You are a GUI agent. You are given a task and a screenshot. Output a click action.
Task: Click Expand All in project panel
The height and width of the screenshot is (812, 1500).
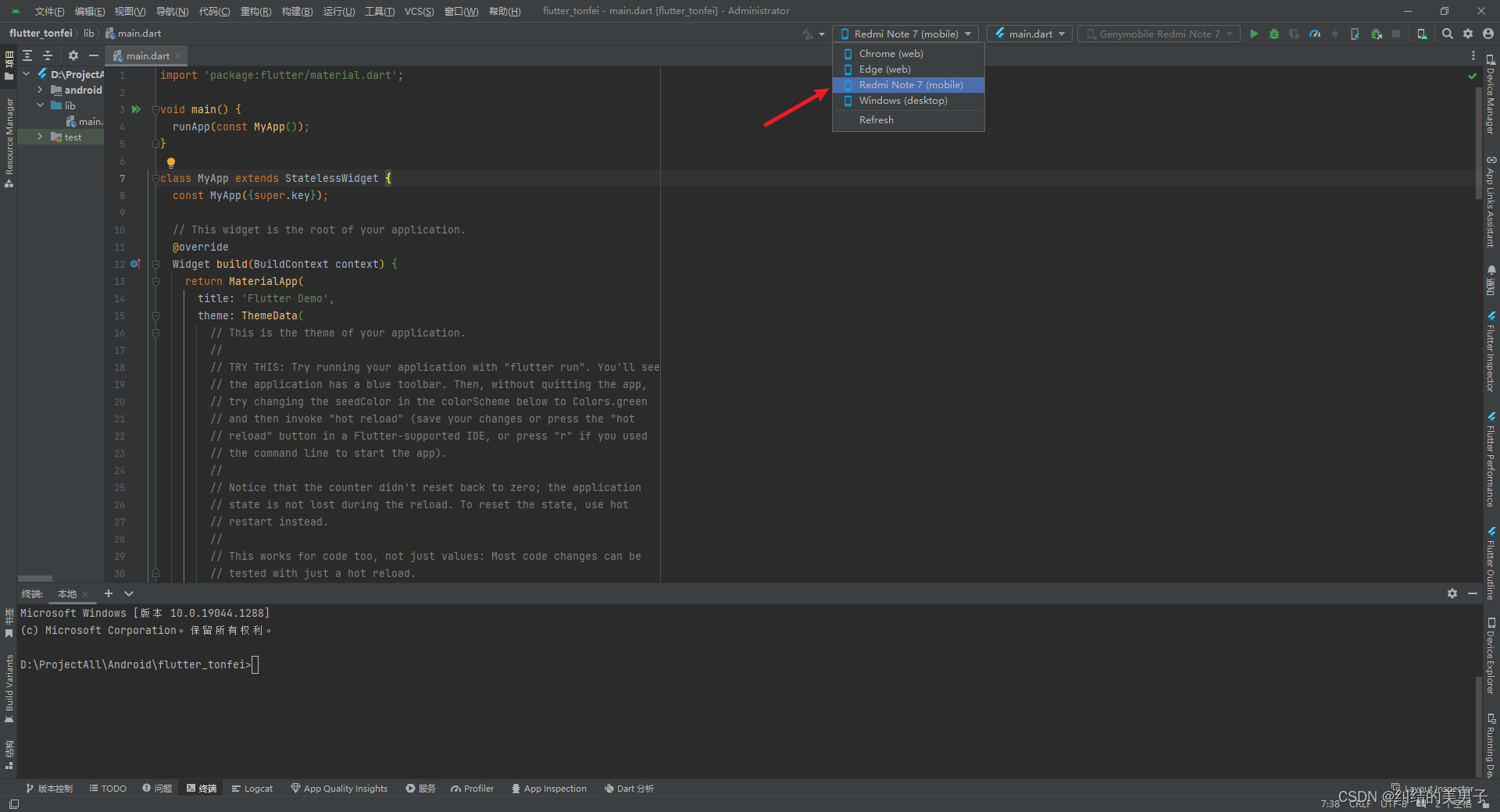27,55
